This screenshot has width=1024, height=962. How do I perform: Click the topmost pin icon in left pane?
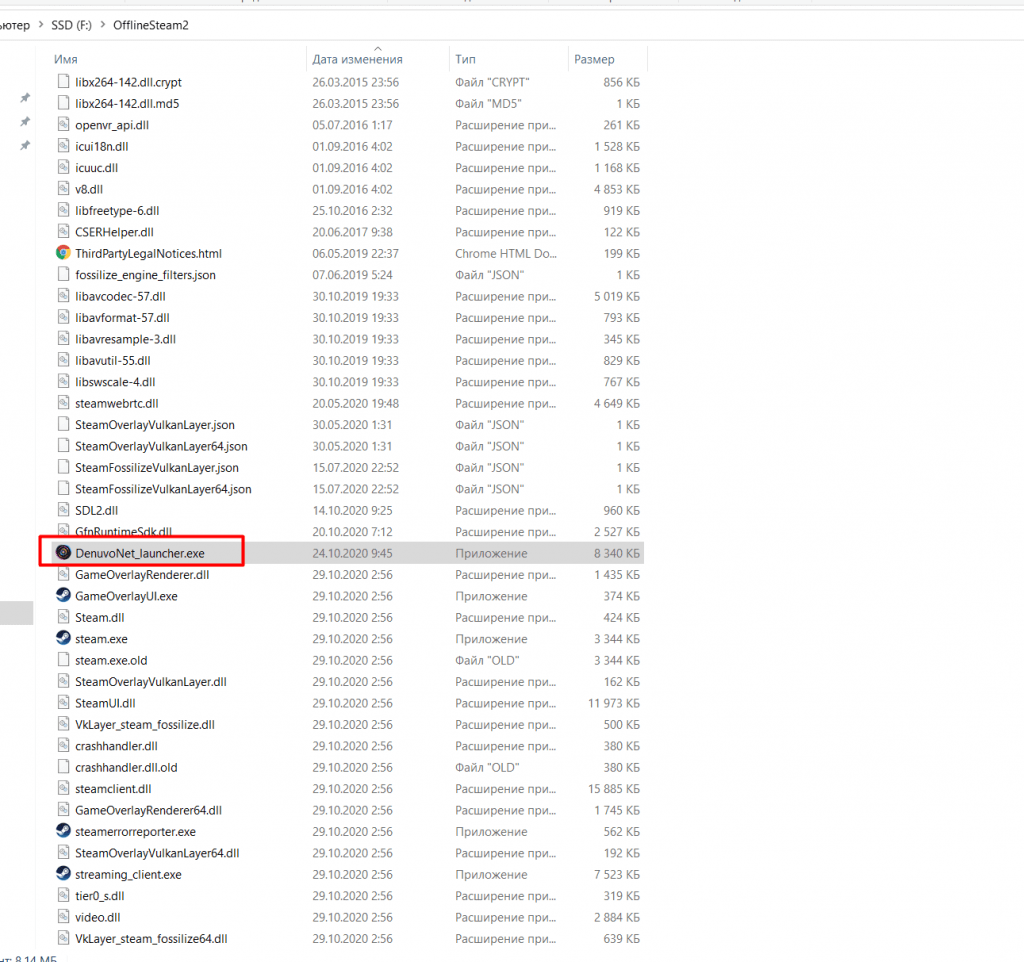point(25,98)
